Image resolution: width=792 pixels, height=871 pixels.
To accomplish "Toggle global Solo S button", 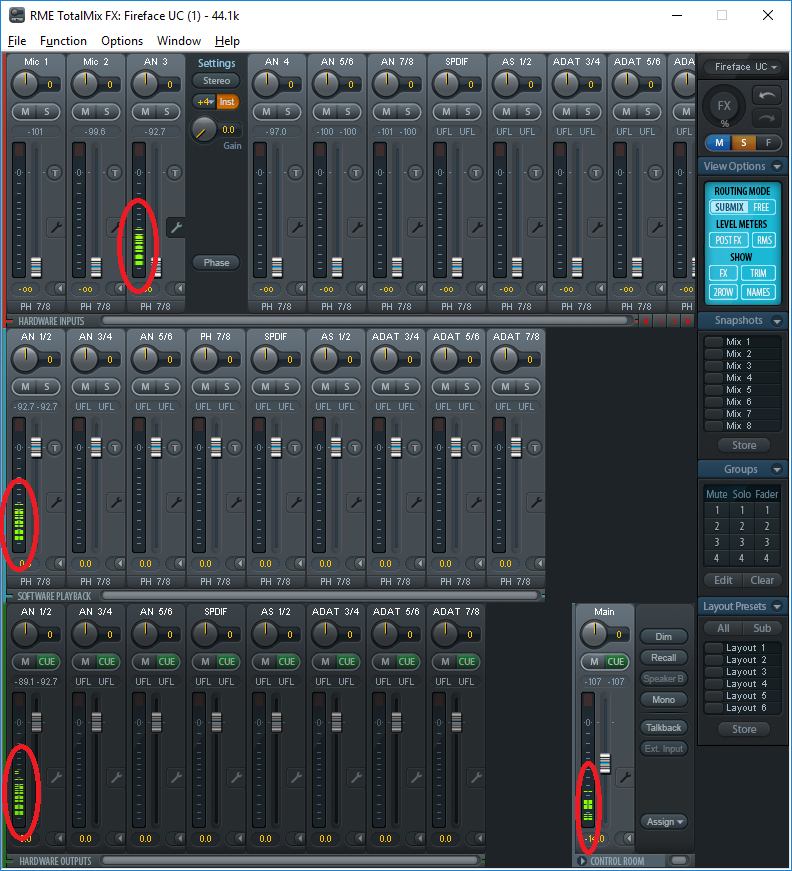I will coord(744,143).
